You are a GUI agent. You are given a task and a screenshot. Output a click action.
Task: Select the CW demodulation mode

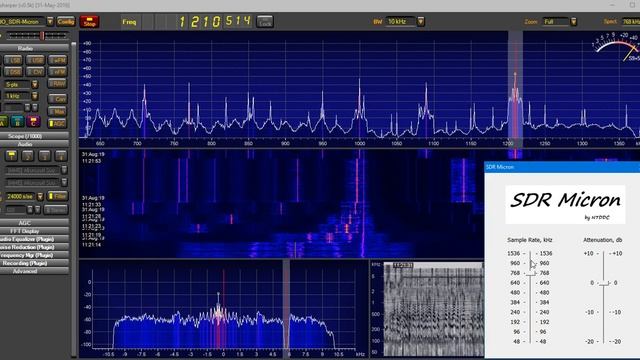coord(35,72)
